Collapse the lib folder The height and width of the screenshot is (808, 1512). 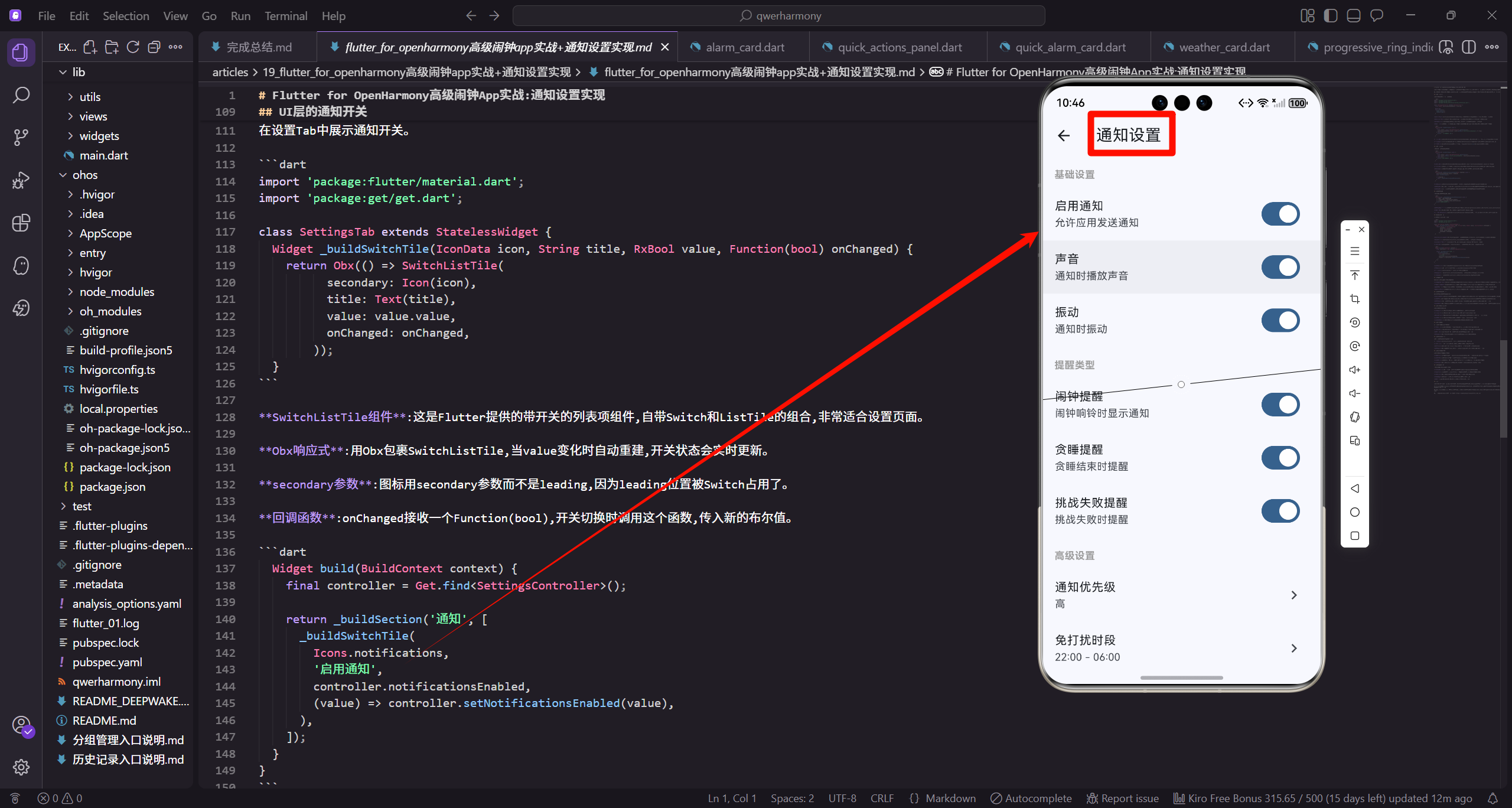(x=118, y=72)
